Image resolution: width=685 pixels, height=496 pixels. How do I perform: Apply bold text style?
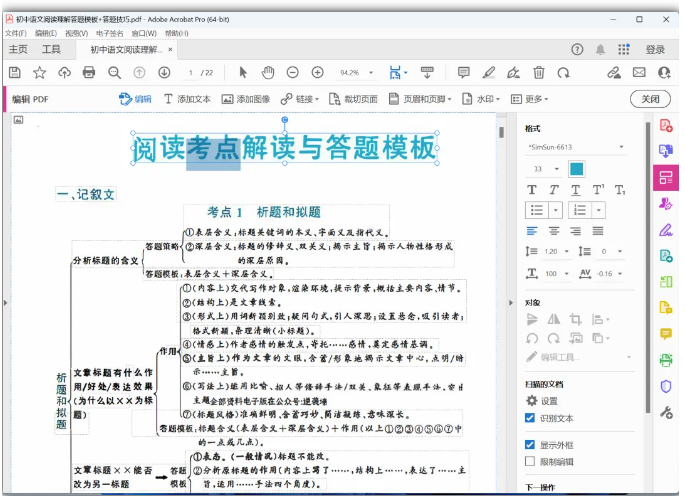point(532,190)
